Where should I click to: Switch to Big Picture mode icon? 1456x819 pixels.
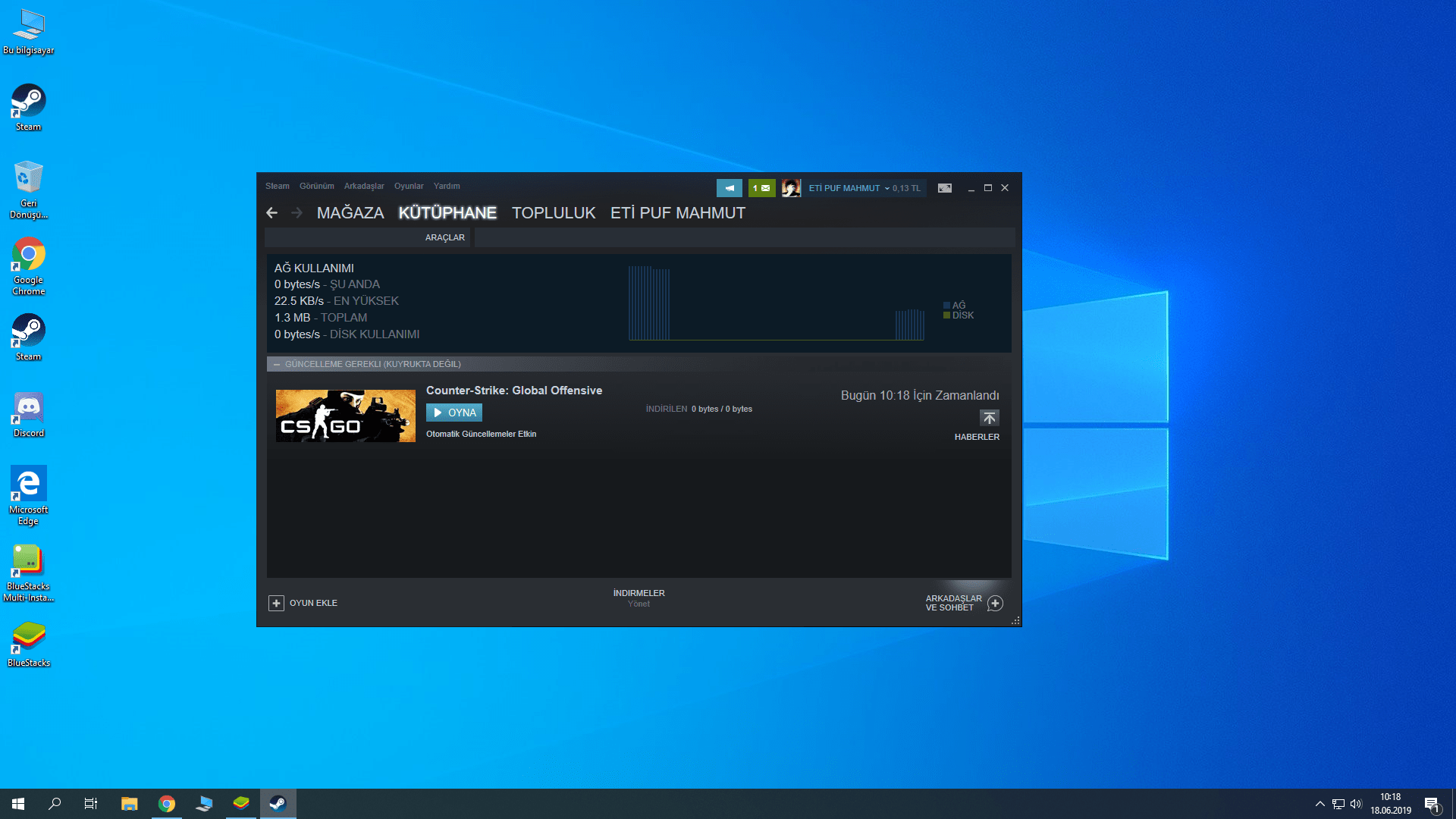click(x=944, y=188)
